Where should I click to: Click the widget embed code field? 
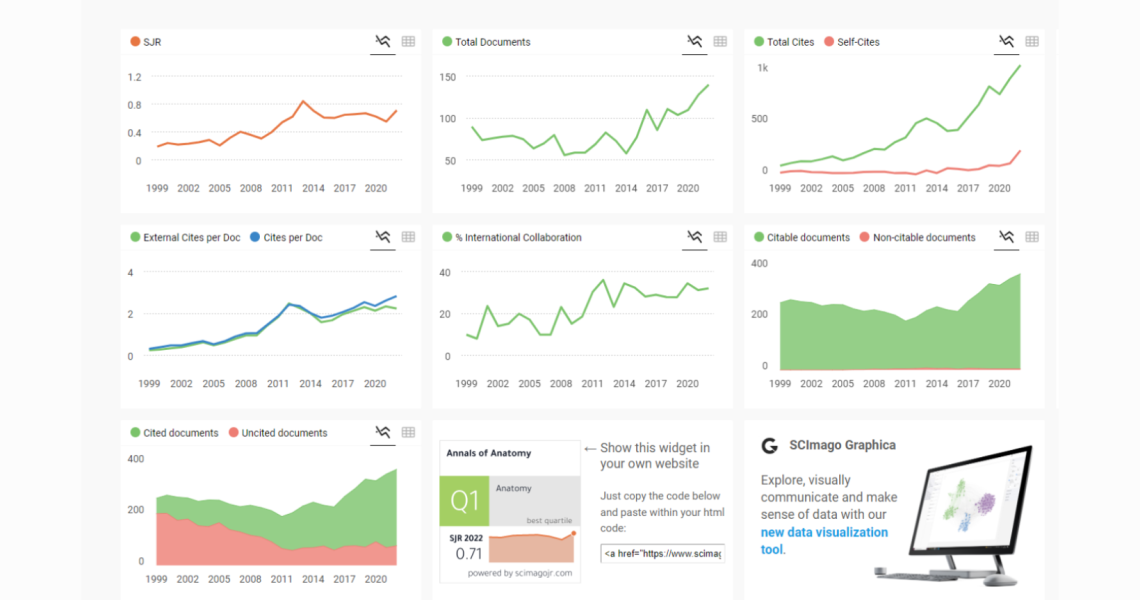[x=662, y=553]
